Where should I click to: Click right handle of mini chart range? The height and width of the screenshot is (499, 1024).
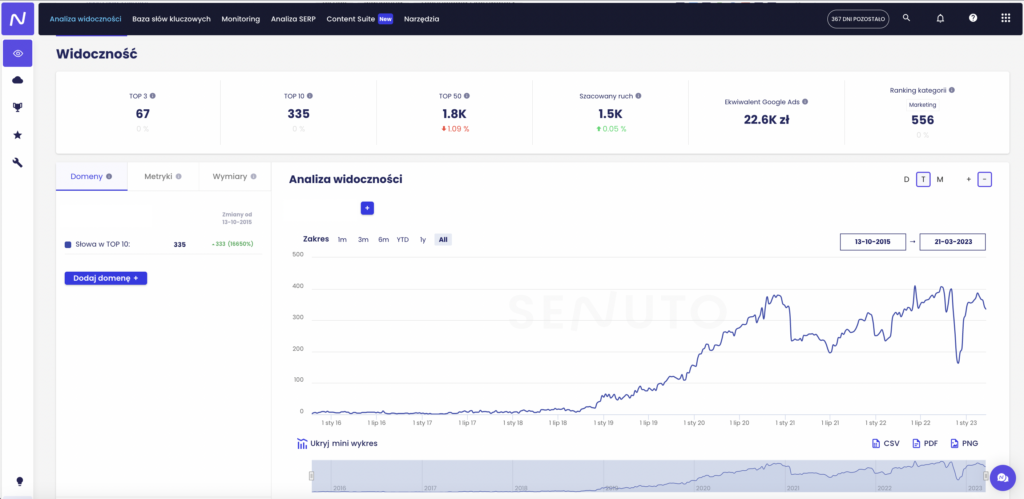[x=986, y=475]
